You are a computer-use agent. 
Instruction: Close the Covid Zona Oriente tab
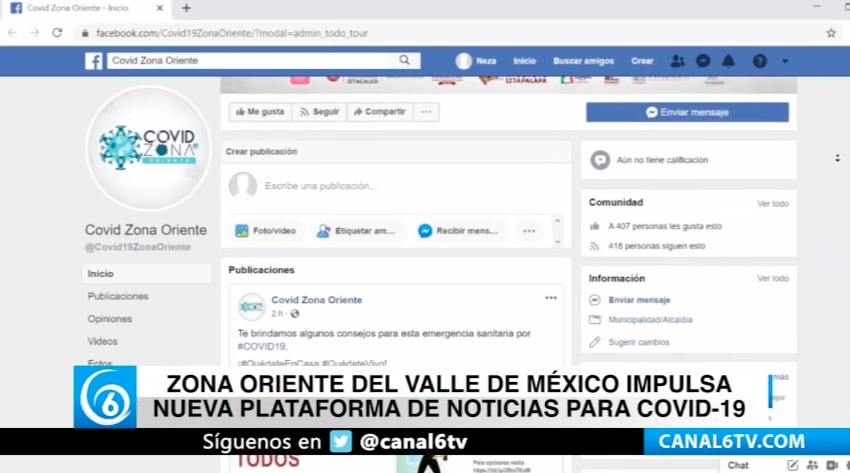tap(159, 8)
